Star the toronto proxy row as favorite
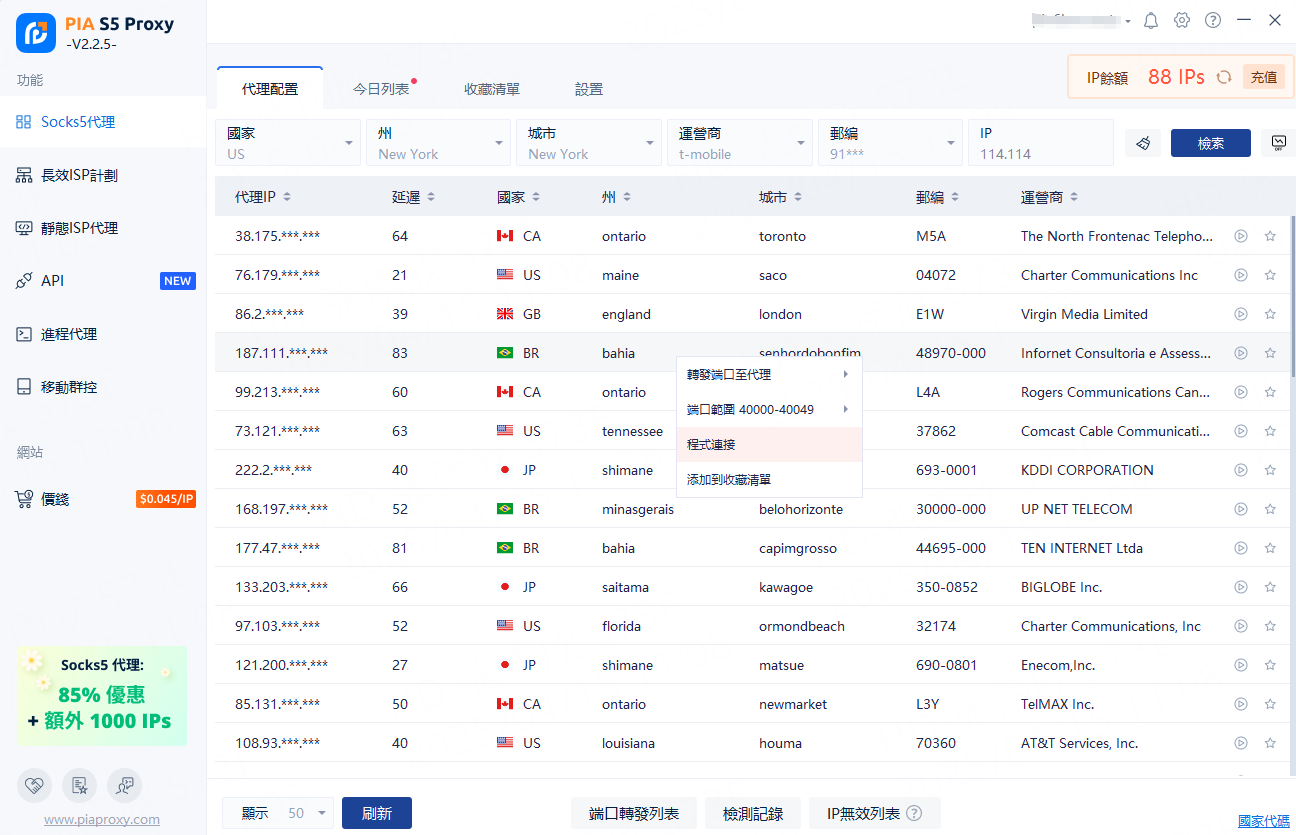Screen dimensions: 1296x835 click(1270, 237)
